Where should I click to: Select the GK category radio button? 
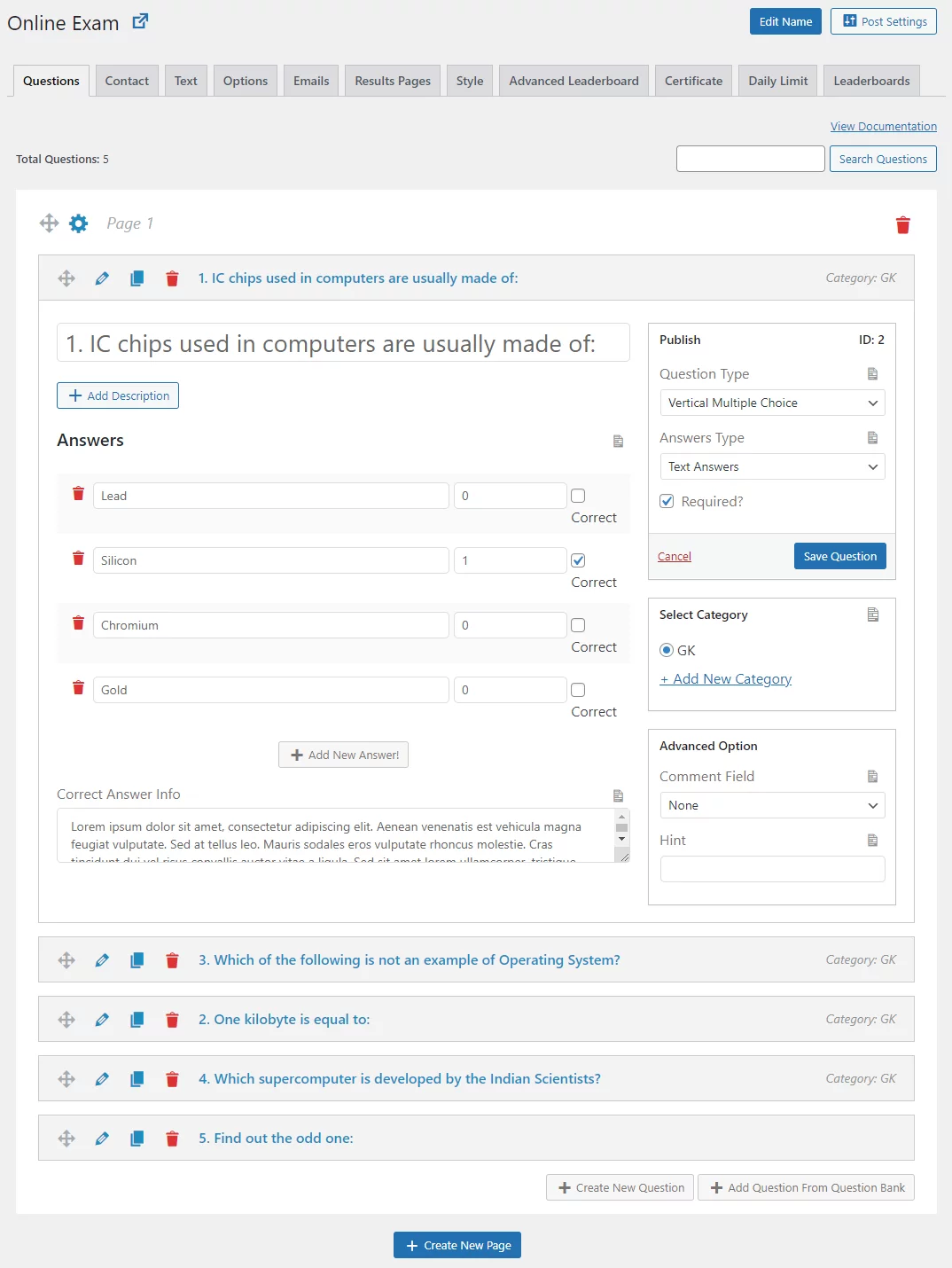click(666, 650)
